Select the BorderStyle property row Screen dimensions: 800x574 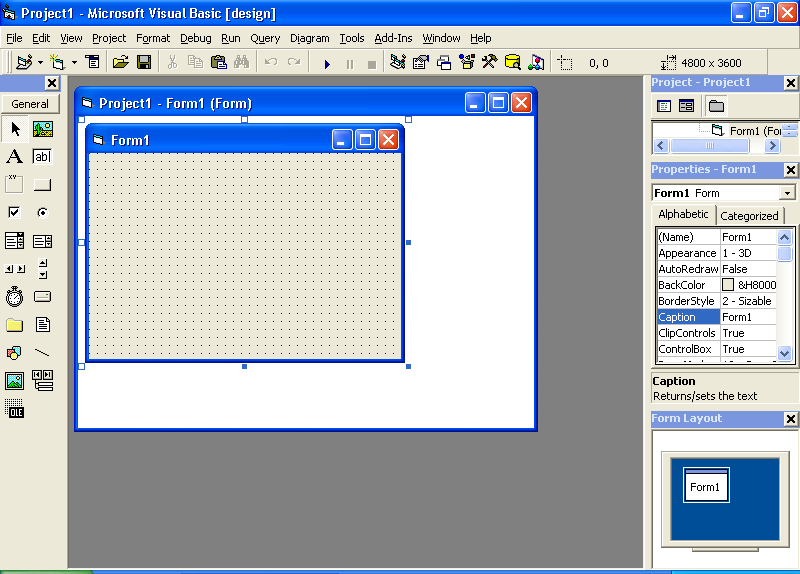(716, 301)
